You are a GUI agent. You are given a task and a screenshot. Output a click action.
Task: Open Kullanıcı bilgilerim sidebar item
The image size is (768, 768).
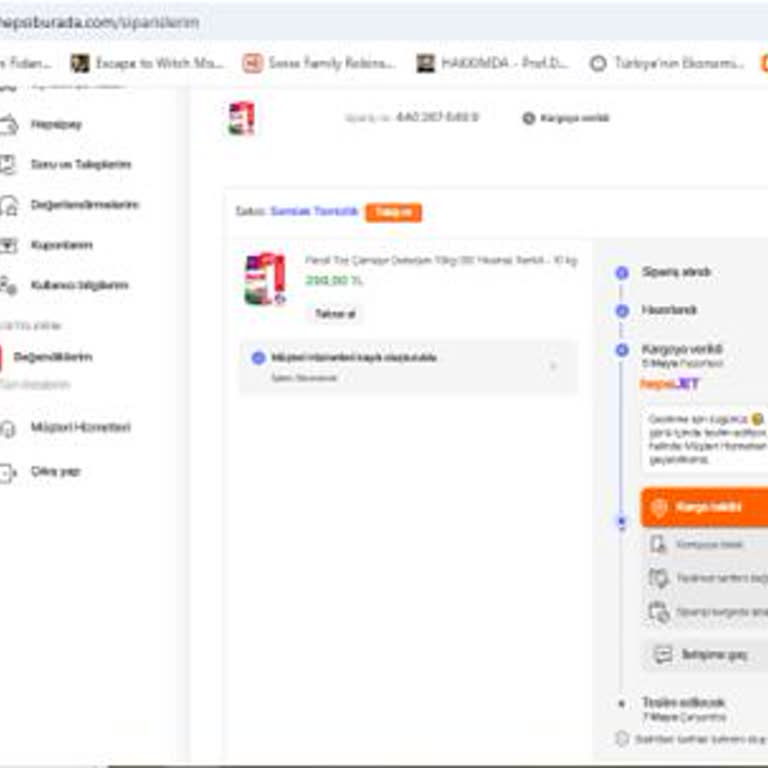[79, 285]
